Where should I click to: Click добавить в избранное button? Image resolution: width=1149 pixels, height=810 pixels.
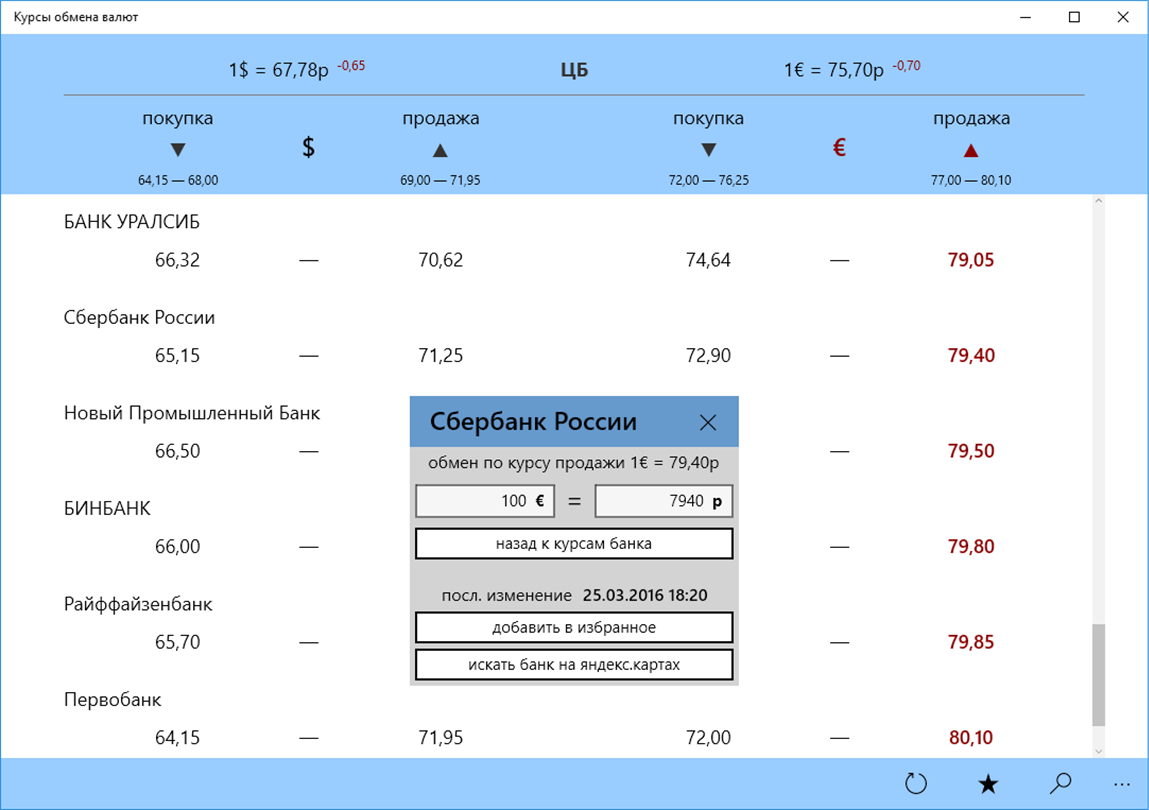click(x=574, y=627)
